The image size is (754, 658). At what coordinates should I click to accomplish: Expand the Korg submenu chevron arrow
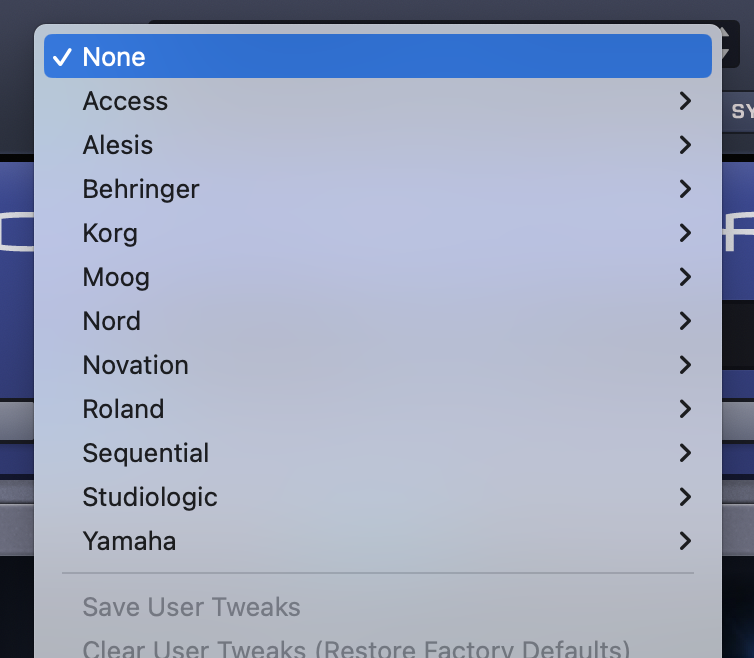(685, 233)
